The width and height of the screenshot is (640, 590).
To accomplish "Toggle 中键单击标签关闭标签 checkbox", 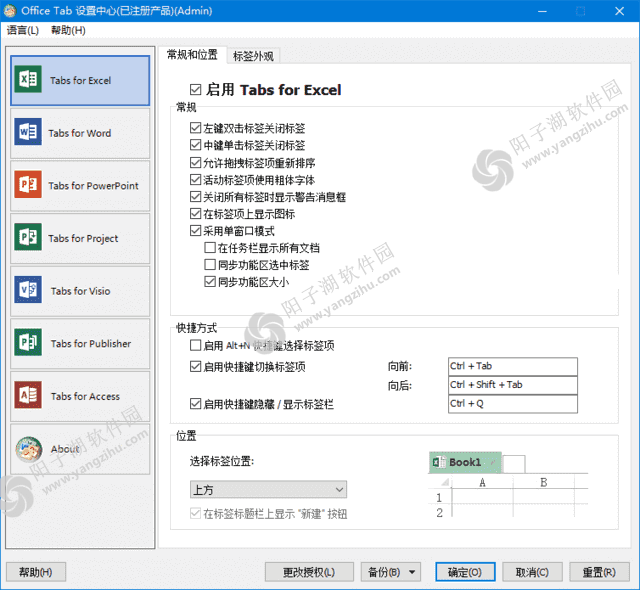I will coord(196,145).
